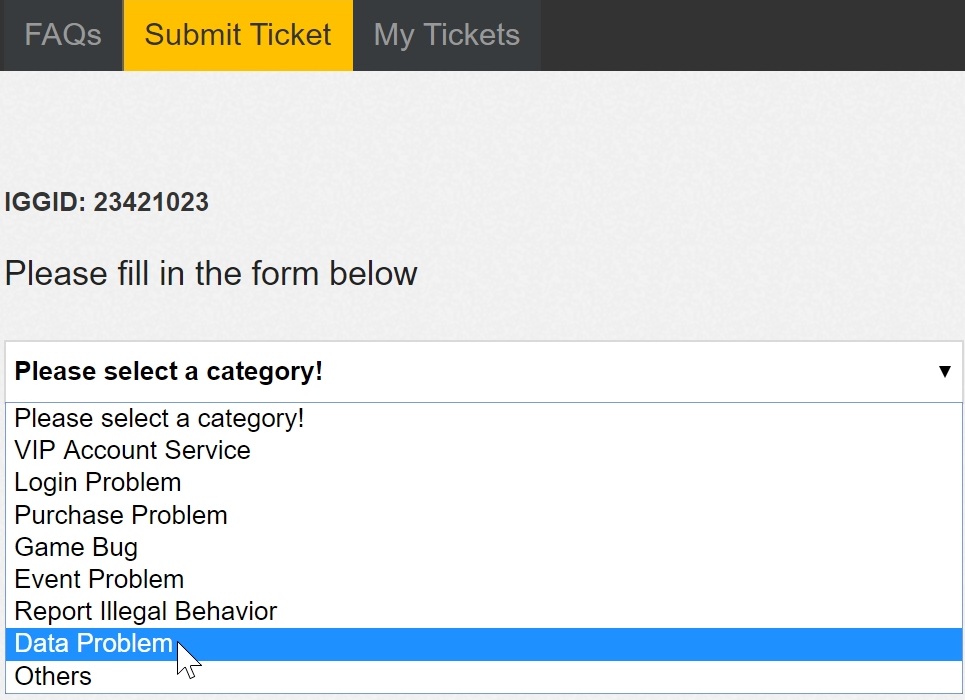This screenshot has width=965, height=700.
Task: Click the IGGID 23421023 text
Action: coord(106,202)
